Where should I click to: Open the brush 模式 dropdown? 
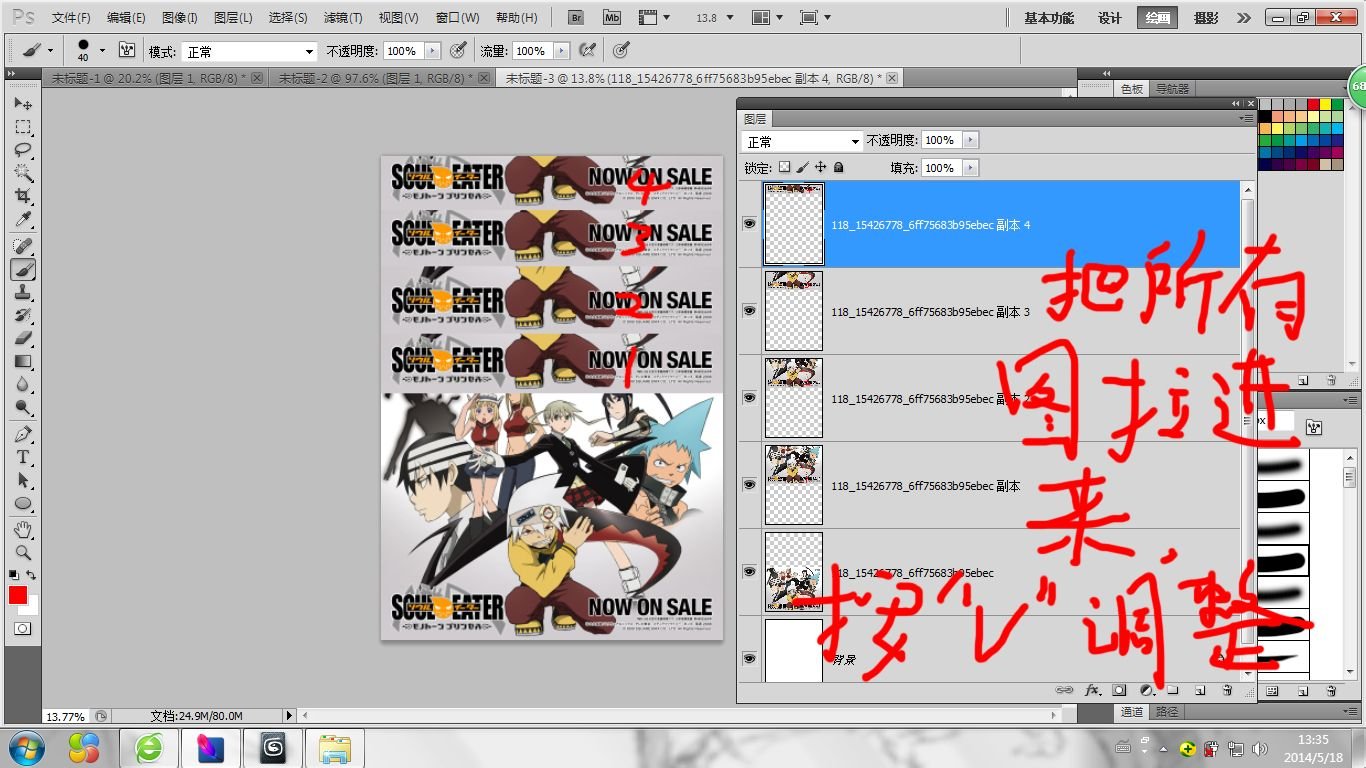[x=248, y=51]
